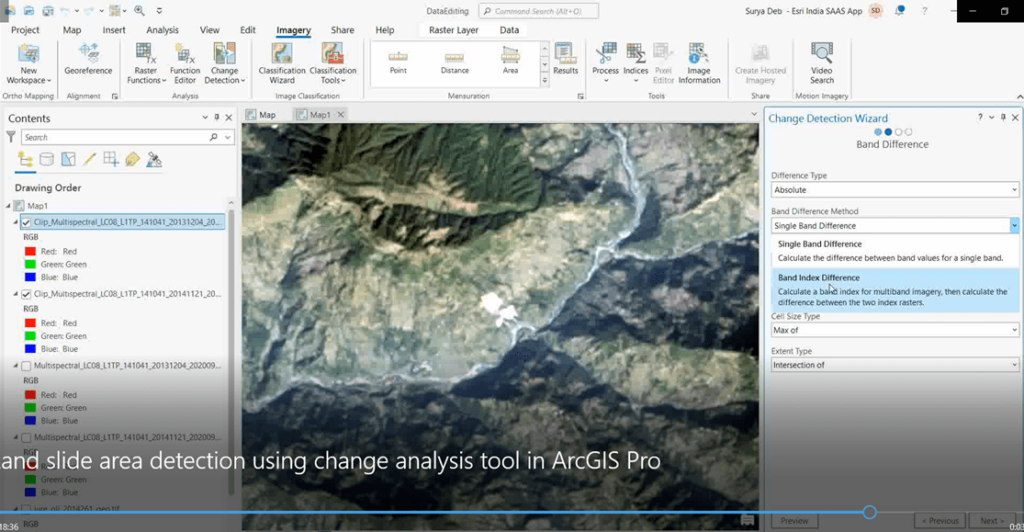Click the video progress slider handle
This screenshot has height=532, width=1024.
(x=869, y=512)
